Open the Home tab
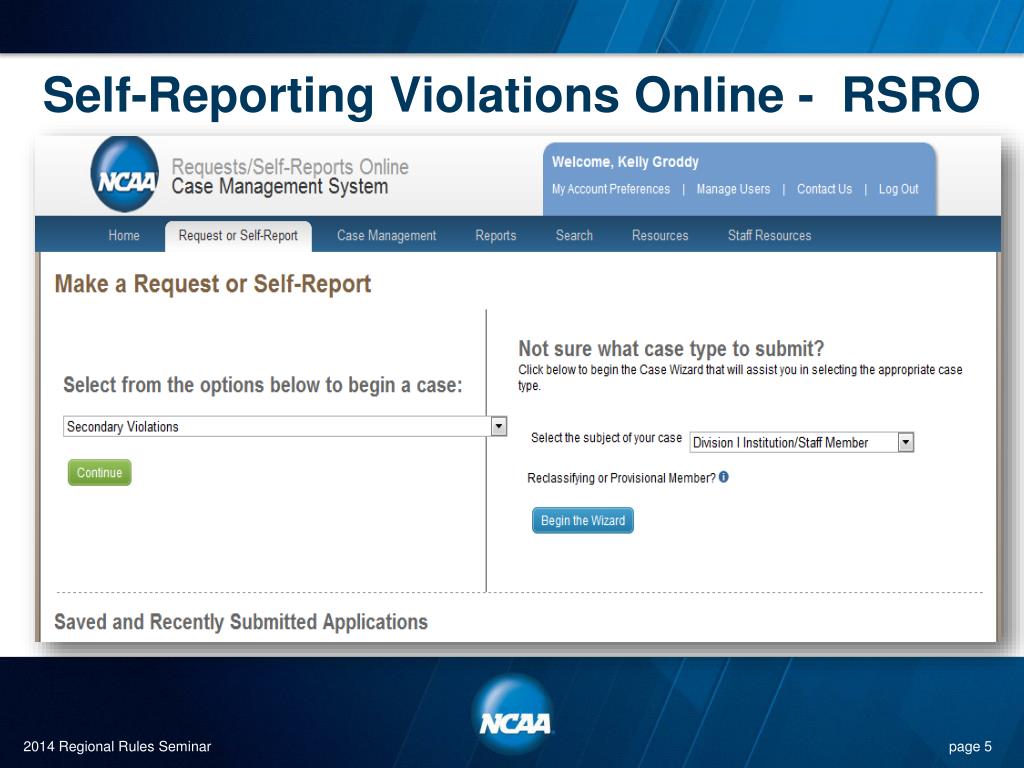The height and width of the screenshot is (768, 1024). click(124, 235)
